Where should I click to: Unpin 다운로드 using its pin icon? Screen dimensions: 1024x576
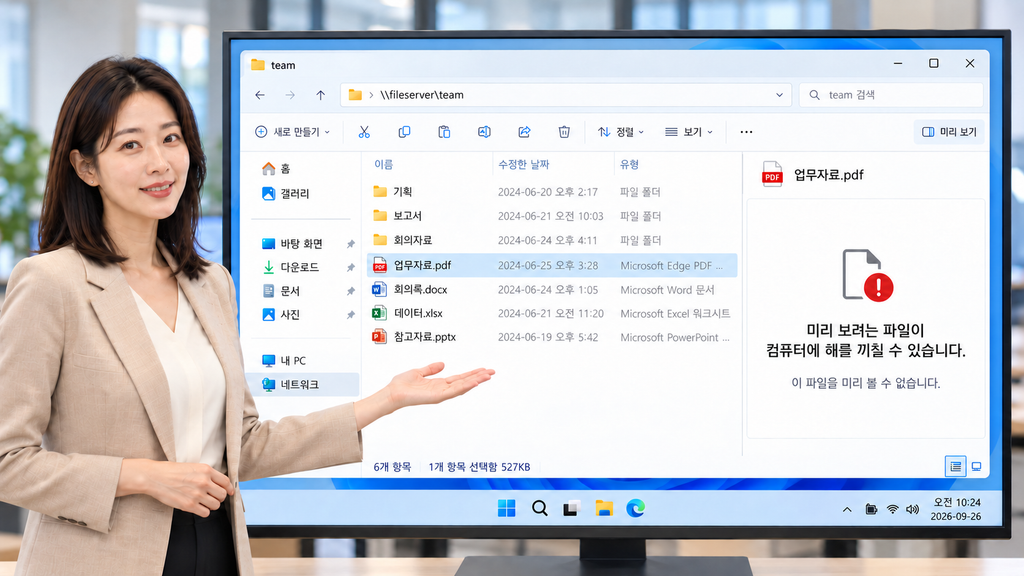pos(351,268)
